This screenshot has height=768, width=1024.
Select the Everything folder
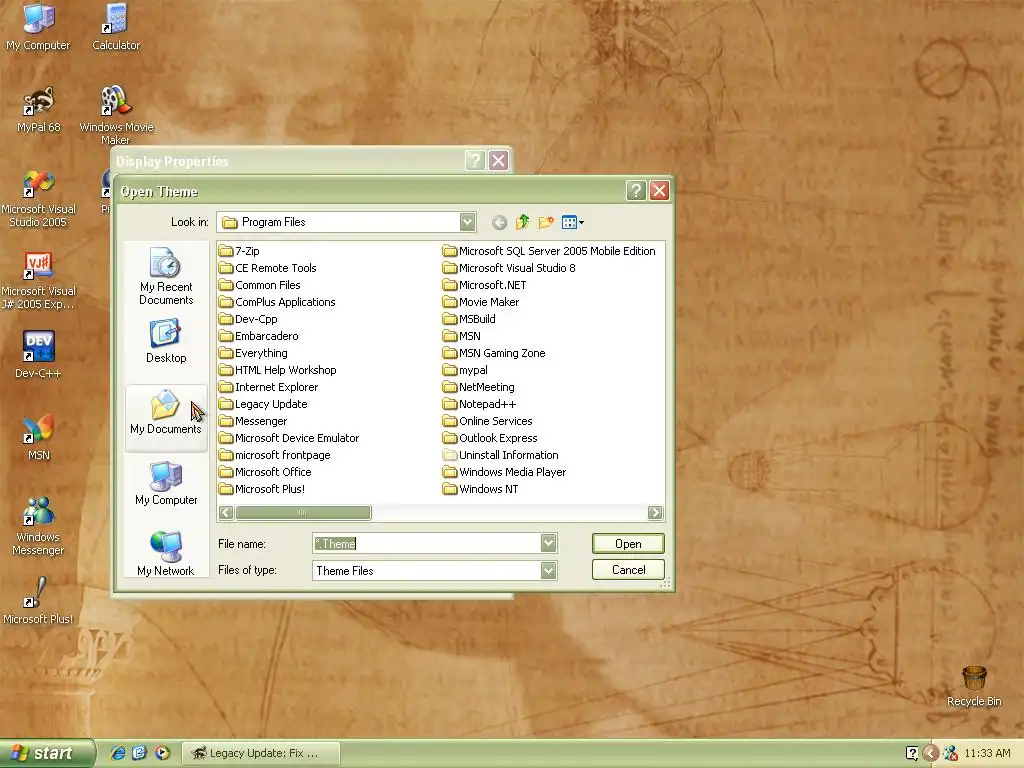click(253, 353)
